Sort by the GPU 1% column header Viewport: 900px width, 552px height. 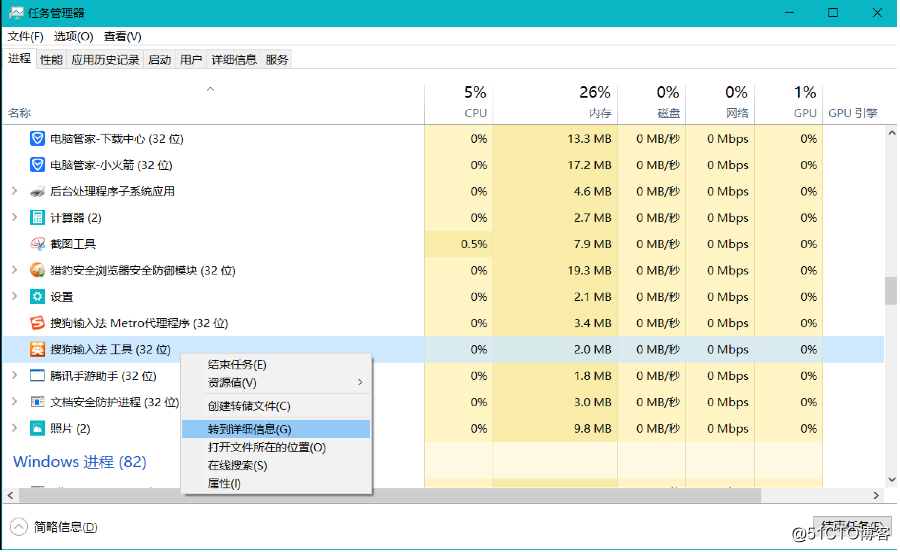[x=789, y=103]
